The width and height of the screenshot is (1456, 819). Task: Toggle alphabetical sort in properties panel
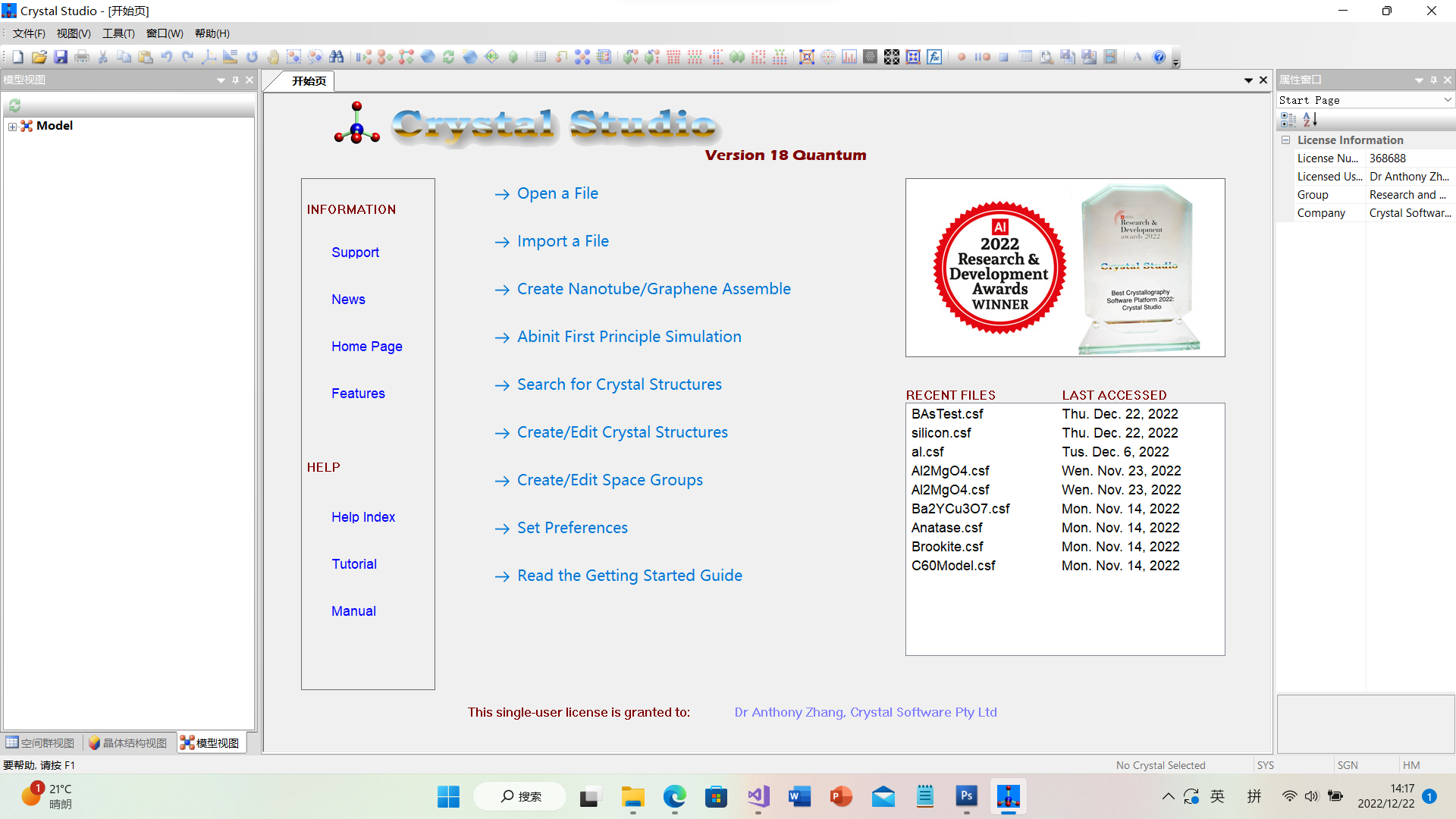tap(1310, 120)
